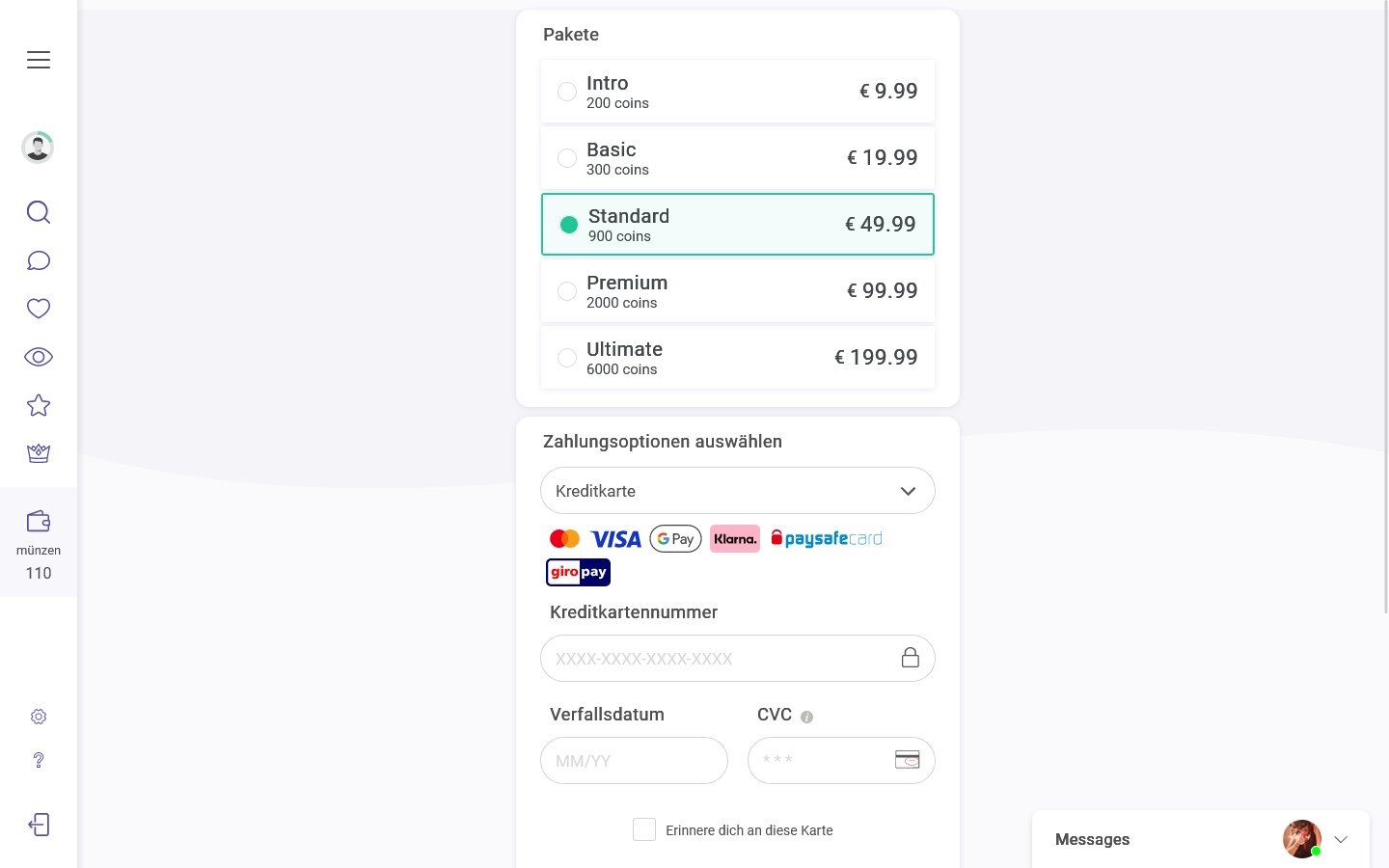Open the hamburger menu in sidebar
This screenshot has width=1389, height=868.
pyautogui.click(x=39, y=60)
